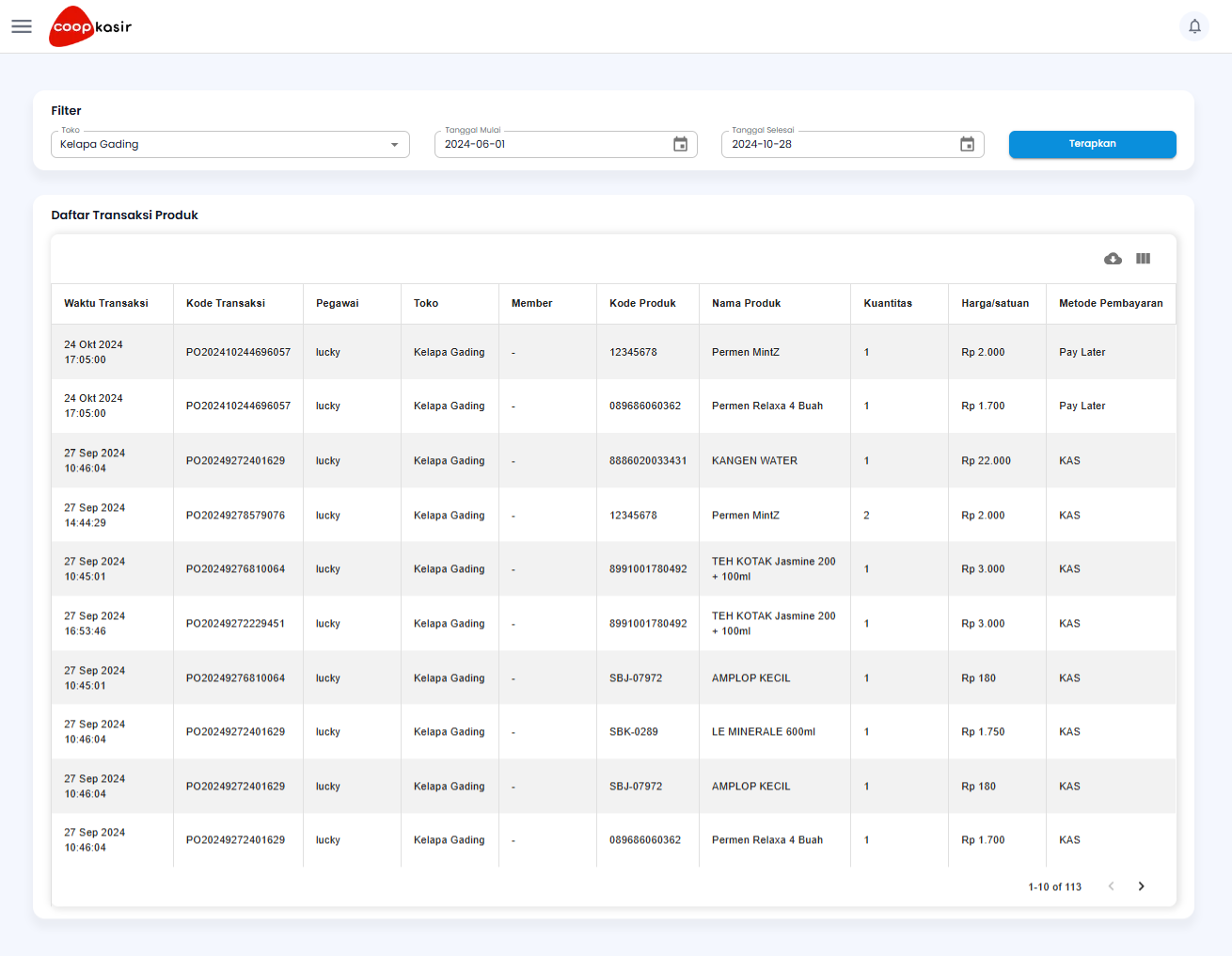Open the hamburger navigation menu

pyautogui.click(x=22, y=26)
